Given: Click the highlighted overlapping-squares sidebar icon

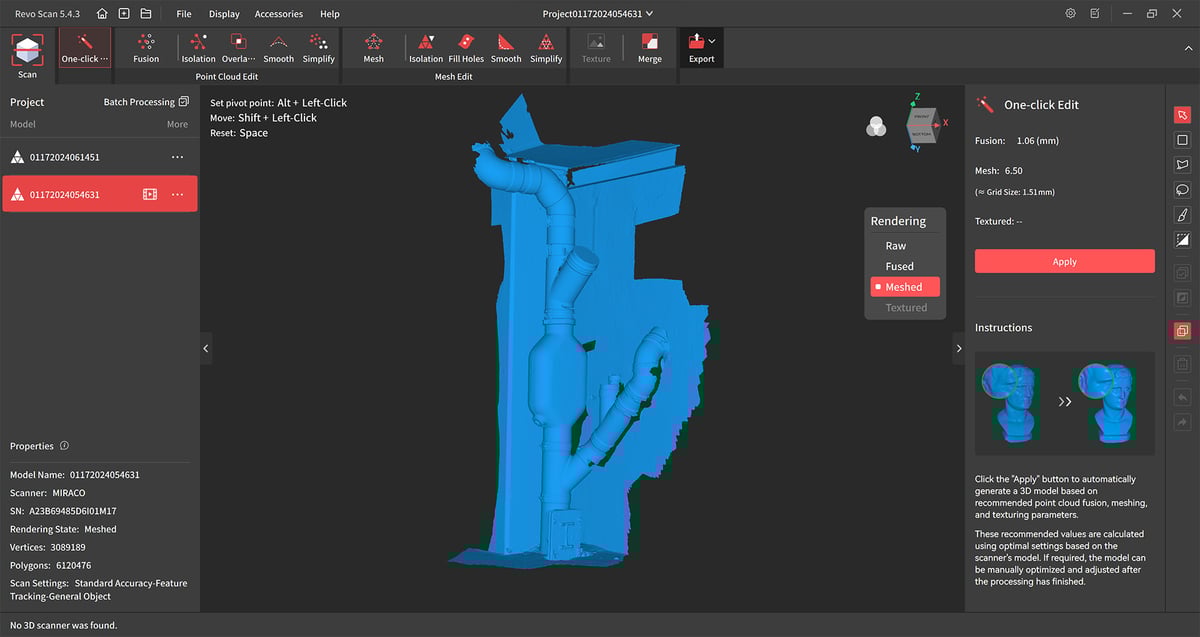Looking at the screenshot, I should [x=1182, y=331].
